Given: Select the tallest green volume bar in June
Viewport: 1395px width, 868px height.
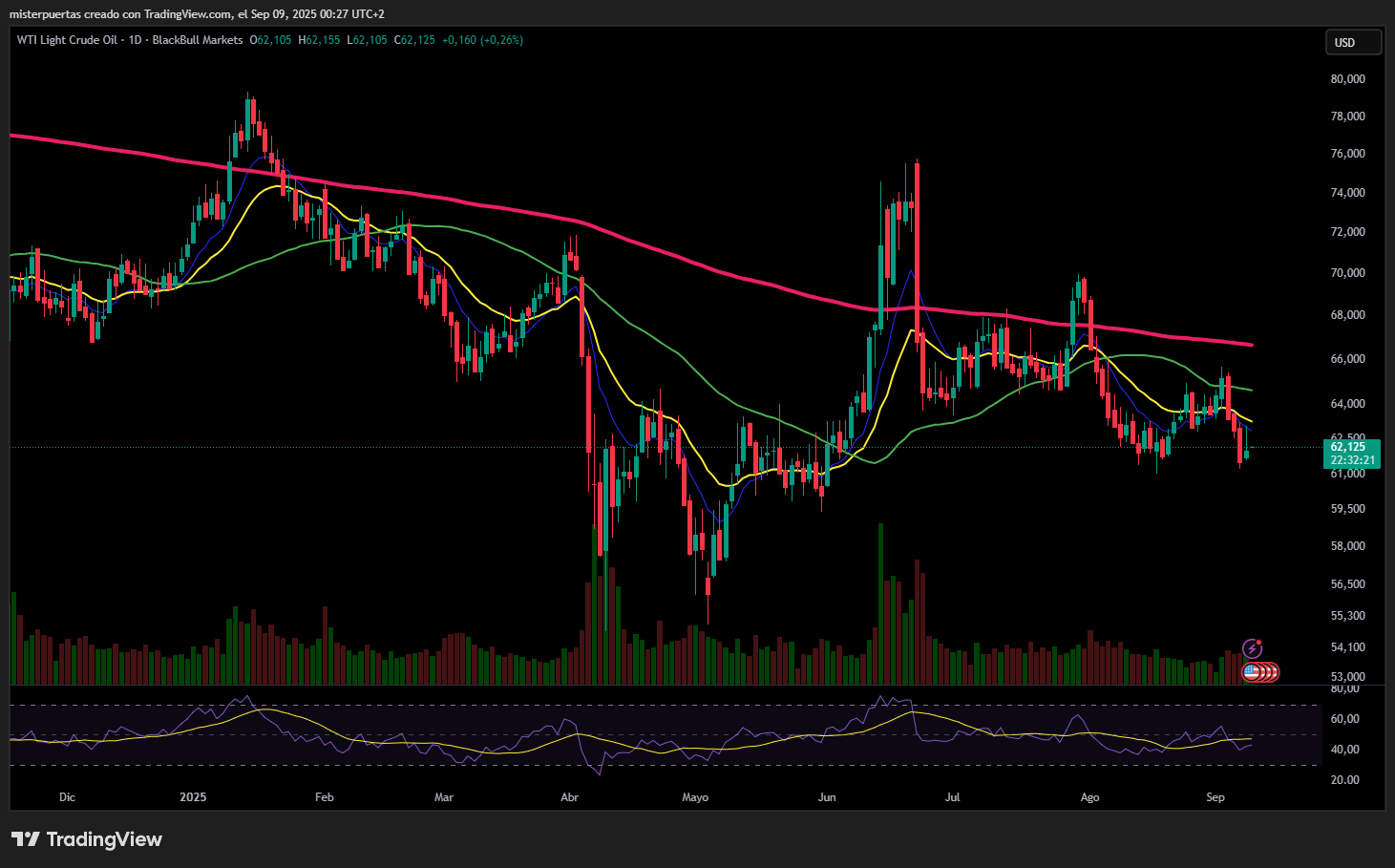Looking at the screenshot, I should pos(880,603).
